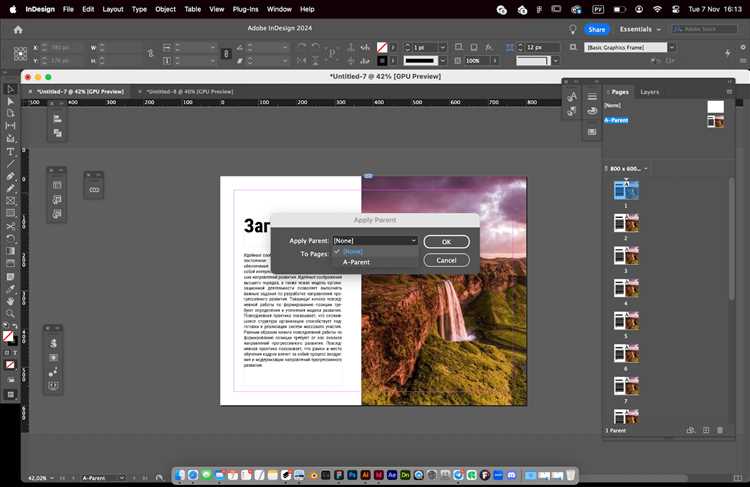Click the Create new page icon

click(x=705, y=430)
